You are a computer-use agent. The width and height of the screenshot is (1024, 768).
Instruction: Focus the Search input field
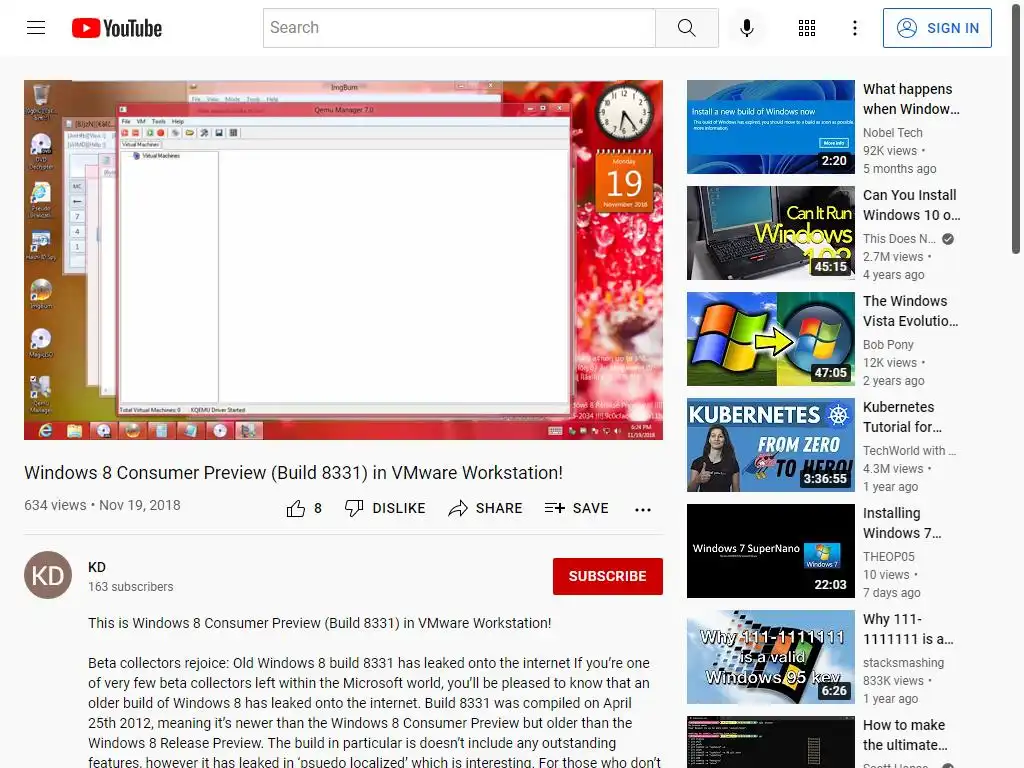(x=459, y=28)
